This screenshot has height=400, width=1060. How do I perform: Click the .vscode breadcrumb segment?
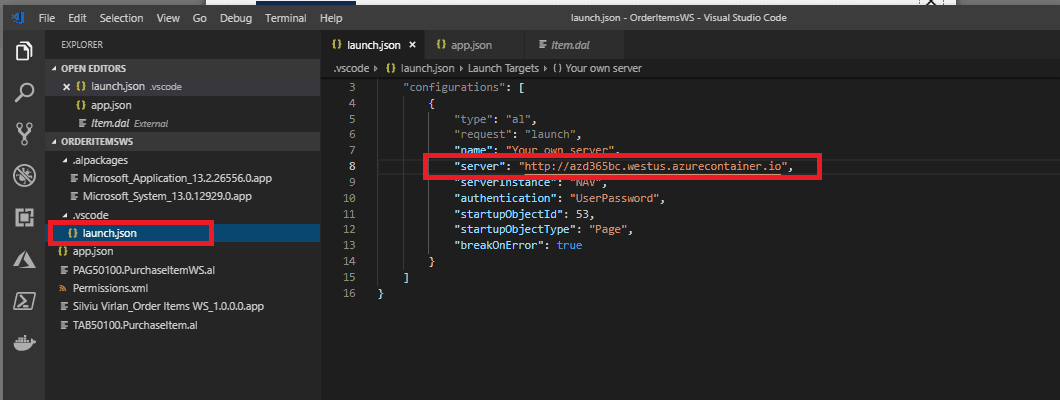tap(350, 68)
